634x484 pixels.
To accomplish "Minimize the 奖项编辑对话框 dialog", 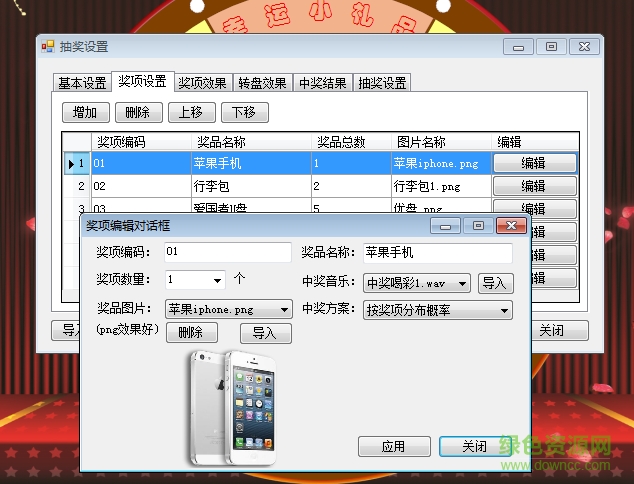I will click(446, 225).
